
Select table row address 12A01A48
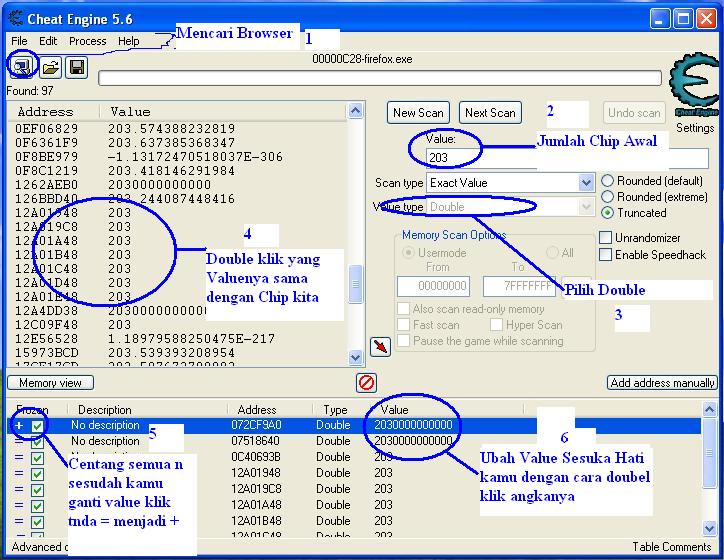tap(256, 505)
